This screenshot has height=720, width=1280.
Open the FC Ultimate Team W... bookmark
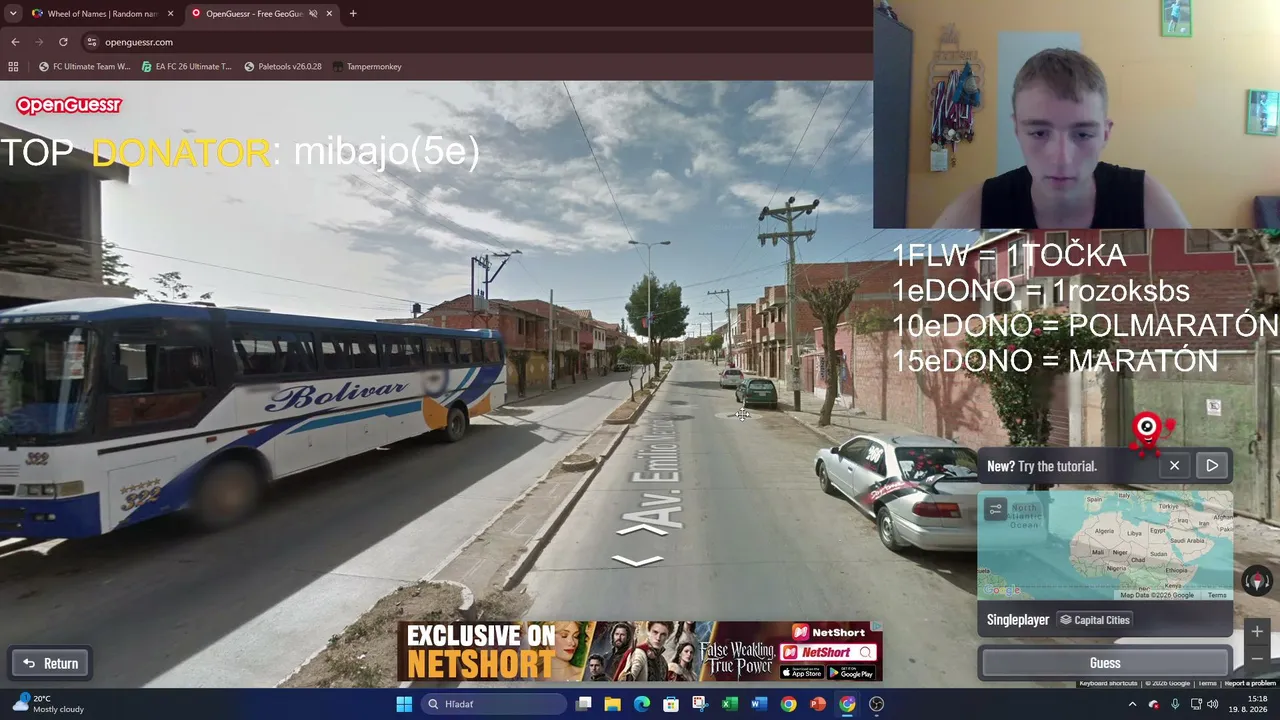84,67
